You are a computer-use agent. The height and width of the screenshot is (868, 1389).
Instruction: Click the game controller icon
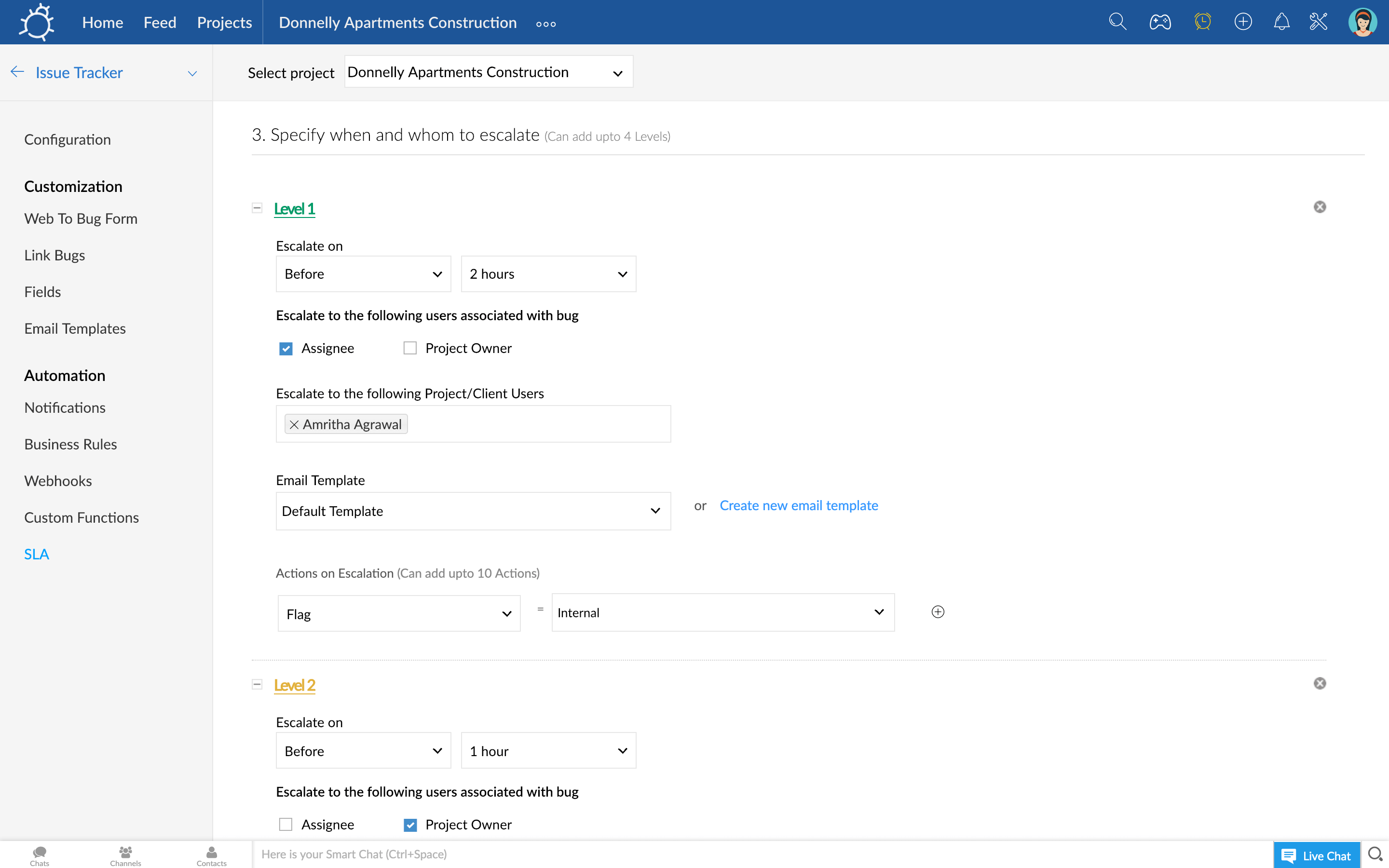(1160, 22)
